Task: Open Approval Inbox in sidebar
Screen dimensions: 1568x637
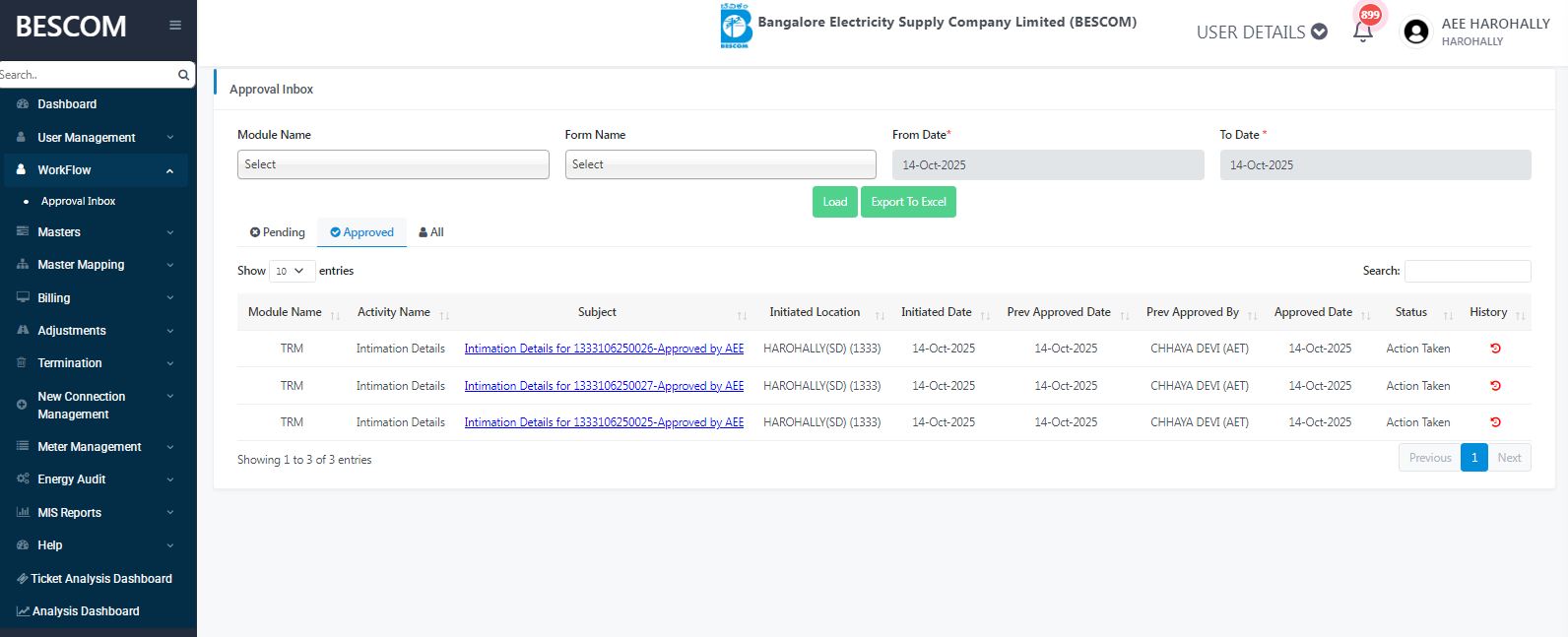Action: 78,201
